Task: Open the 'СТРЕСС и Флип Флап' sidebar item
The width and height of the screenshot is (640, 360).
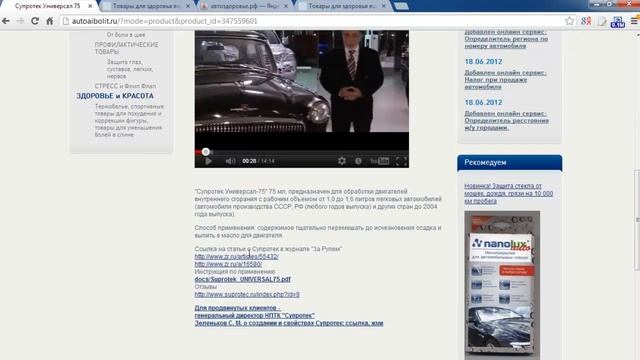Action: pyautogui.click(x=125, y=86)
